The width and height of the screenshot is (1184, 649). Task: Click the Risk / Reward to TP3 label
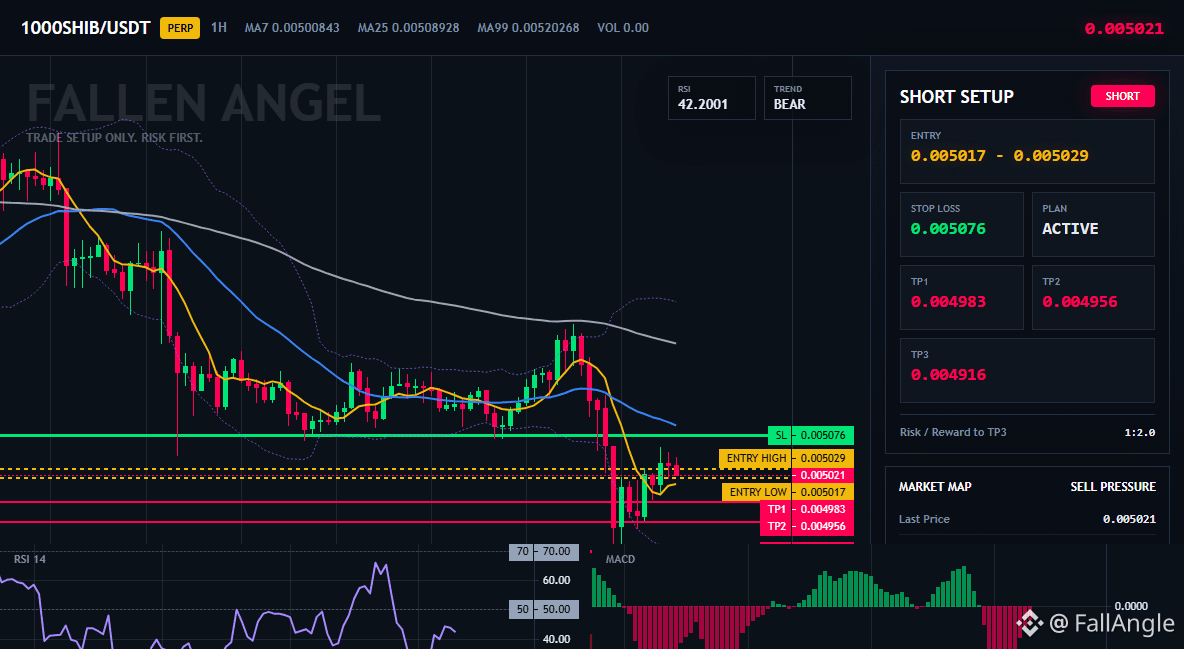(953, 432)
